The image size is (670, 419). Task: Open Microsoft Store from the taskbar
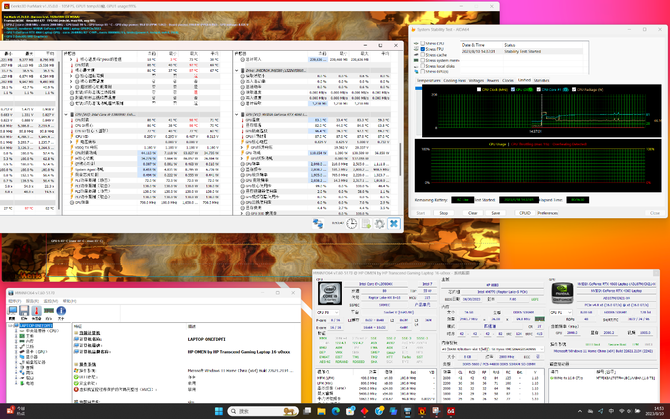tap(350, 411)
